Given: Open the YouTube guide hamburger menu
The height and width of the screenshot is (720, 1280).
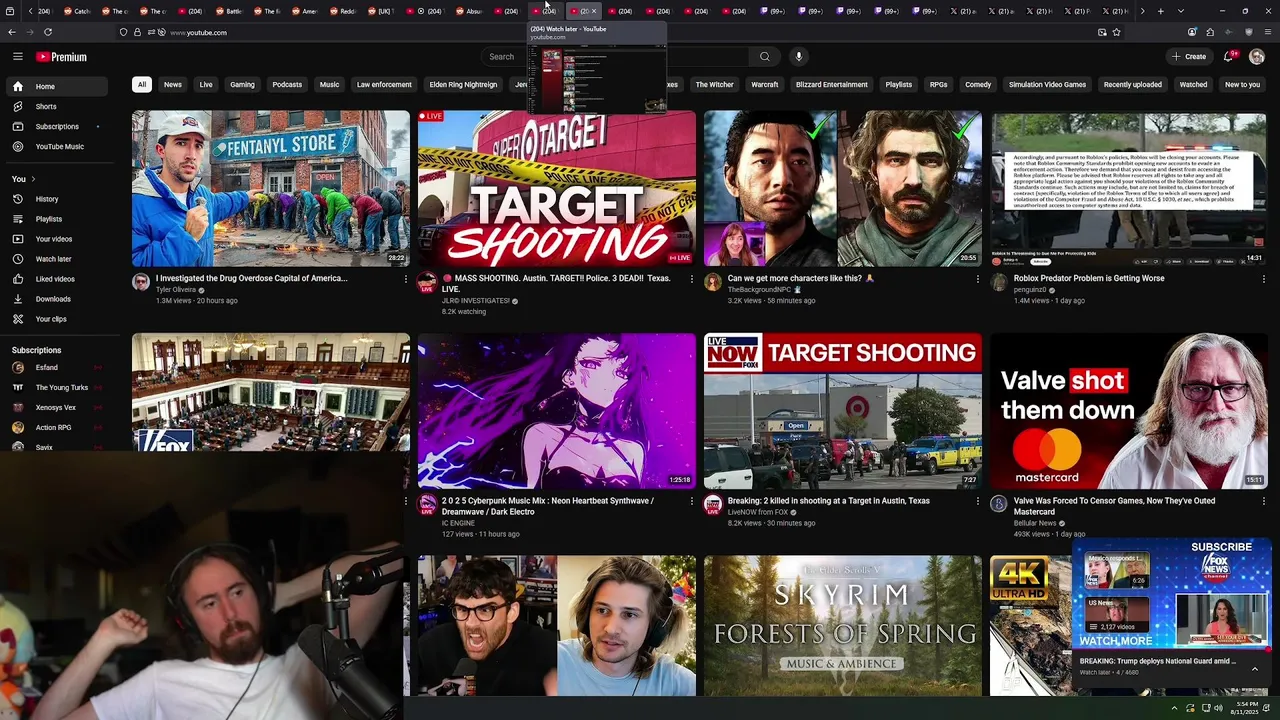Looking at the screenshot, I should [x=18, y=57].
